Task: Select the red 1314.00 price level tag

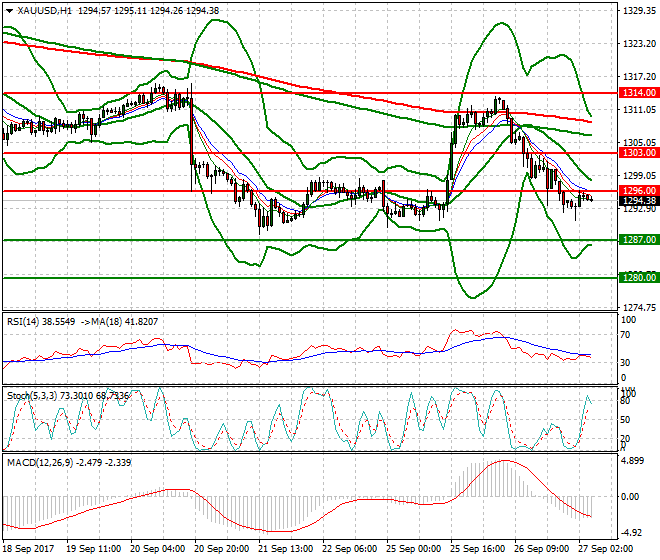Action: pos(639,93)
